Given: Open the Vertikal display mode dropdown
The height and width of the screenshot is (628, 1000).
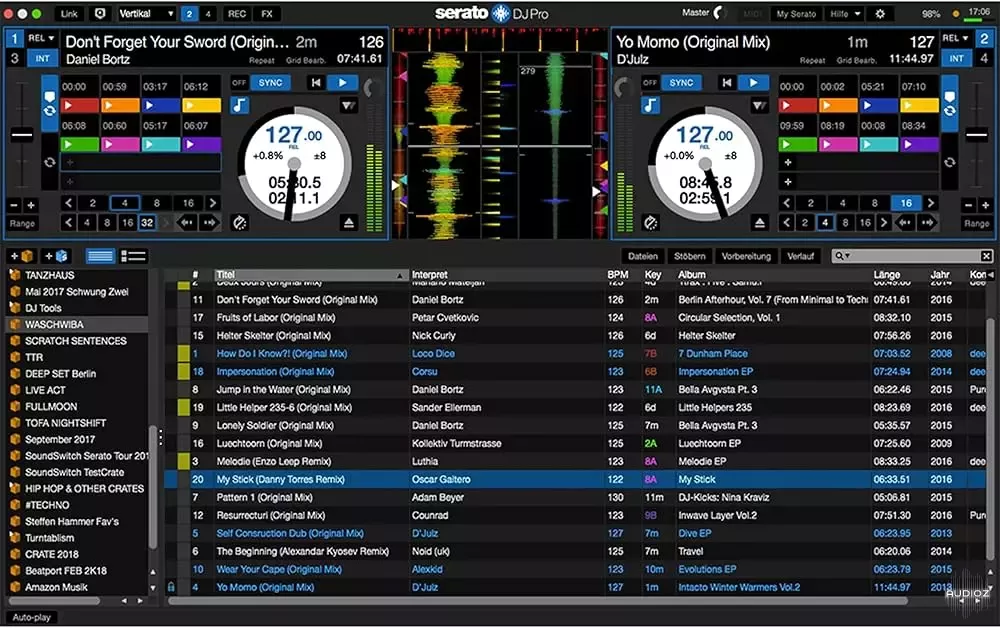Looking at the screenshot, I should pyautogui.click(x=146, y=13).
